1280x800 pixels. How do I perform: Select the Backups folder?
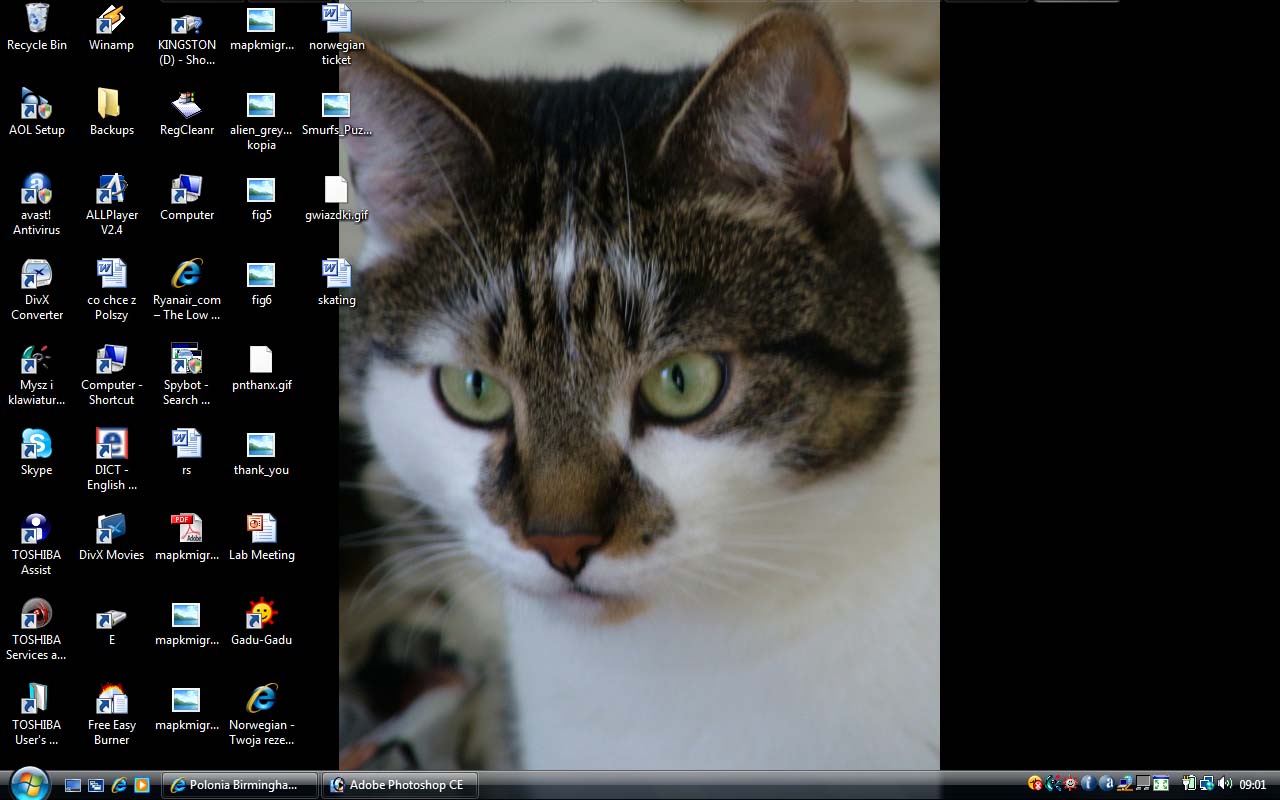click(x=111, y=105)
